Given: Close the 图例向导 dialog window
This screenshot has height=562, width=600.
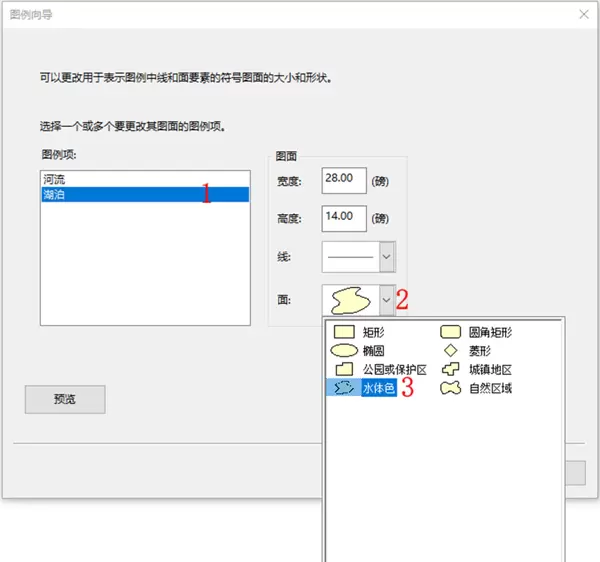Looking at the screenshot, I should 583,14.
